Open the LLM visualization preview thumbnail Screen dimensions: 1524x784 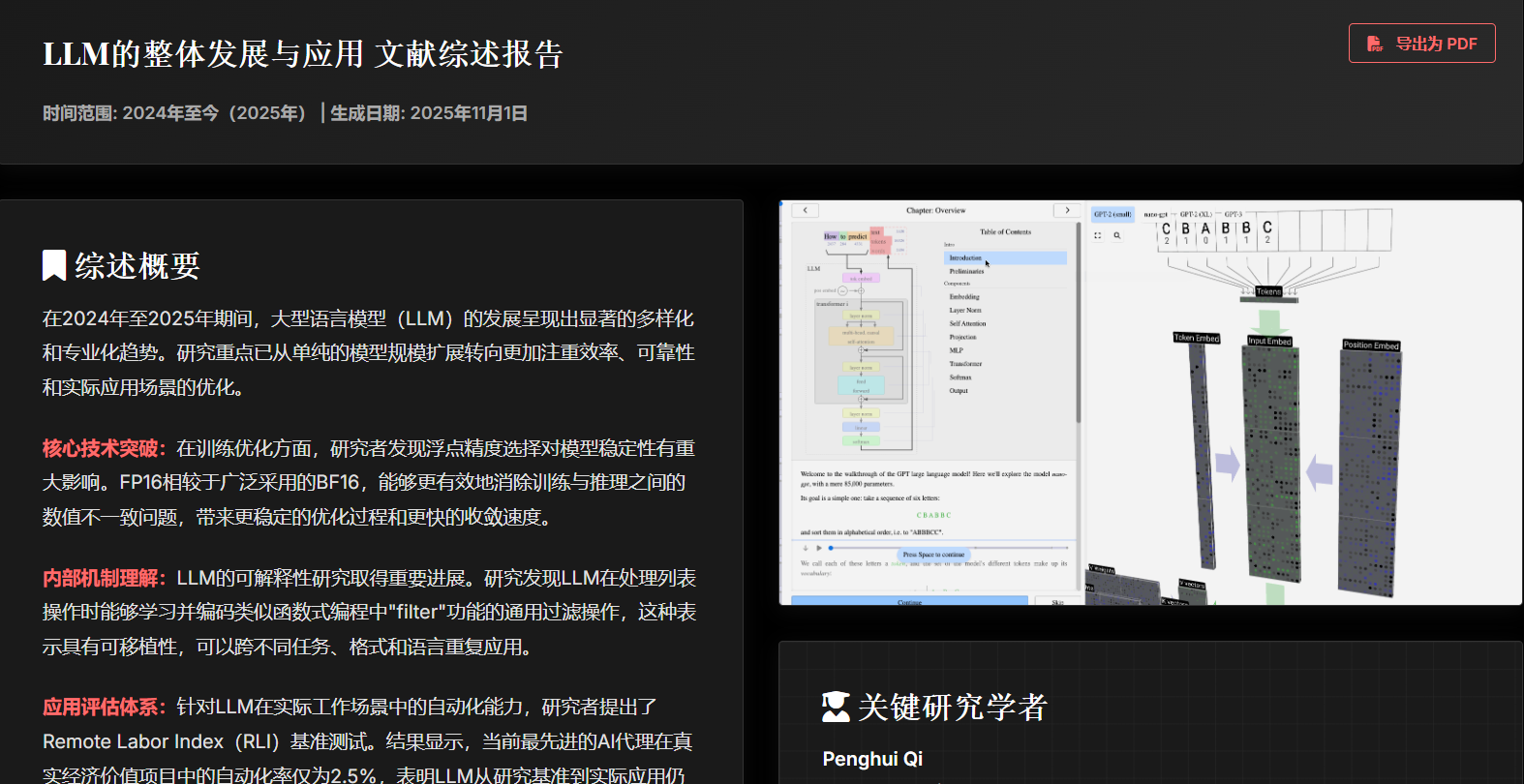1150,403
